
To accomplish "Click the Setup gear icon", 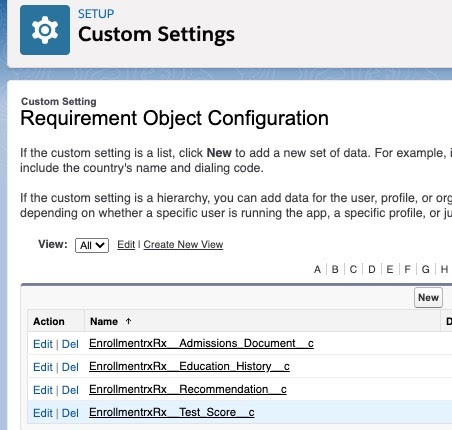I will (45, 30).
